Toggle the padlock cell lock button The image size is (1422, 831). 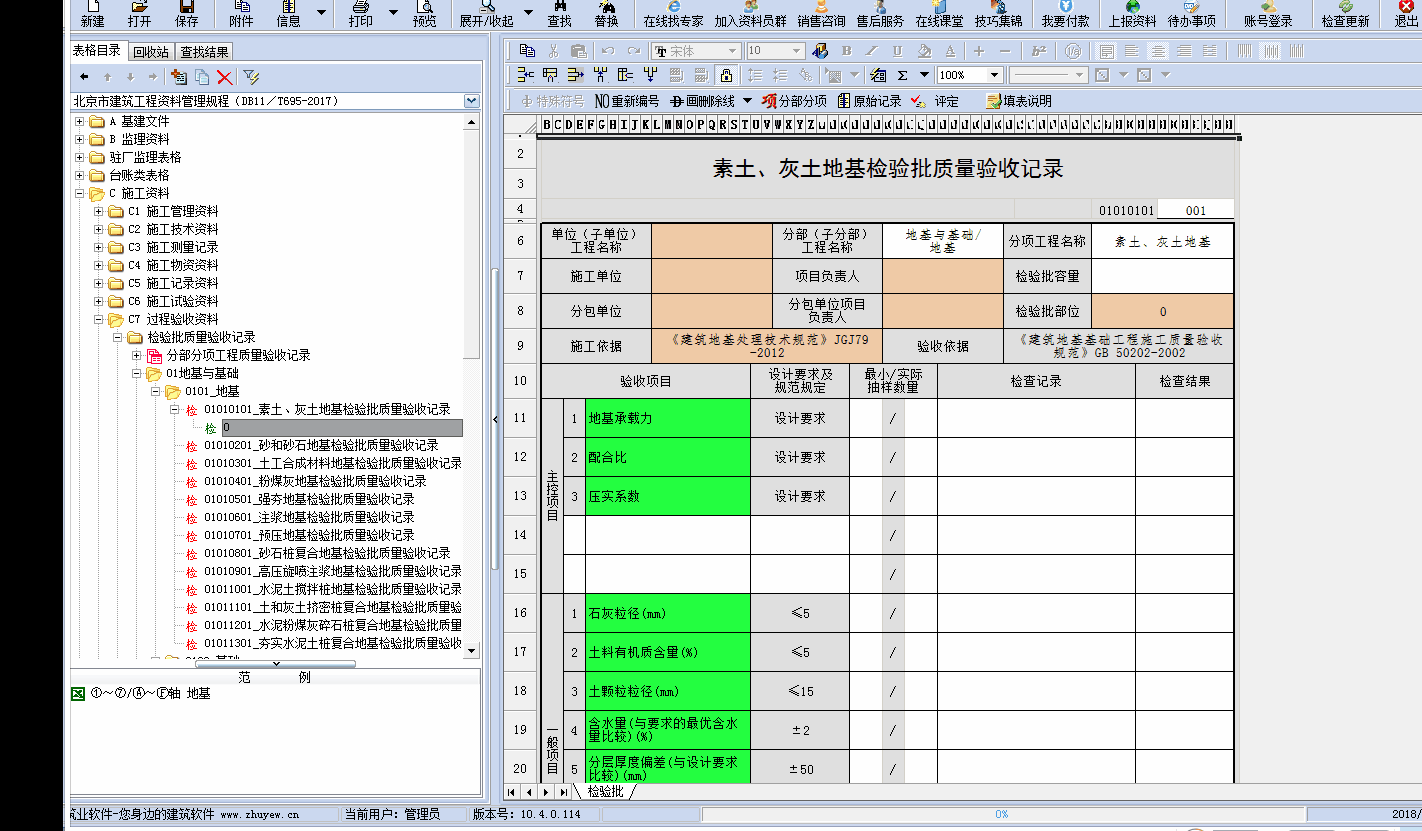coord(725,75)
